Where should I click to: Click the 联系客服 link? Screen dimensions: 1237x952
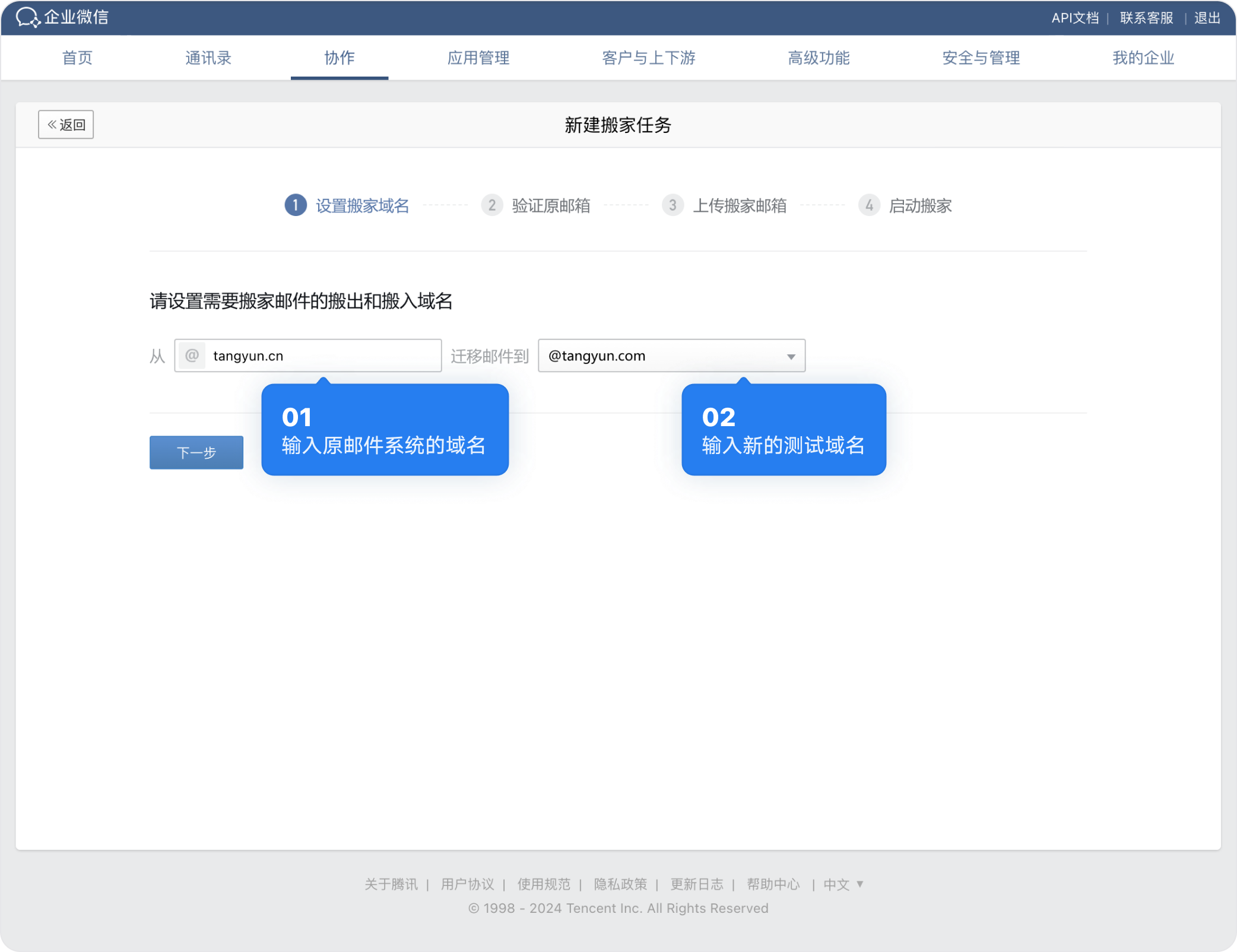1146,18
